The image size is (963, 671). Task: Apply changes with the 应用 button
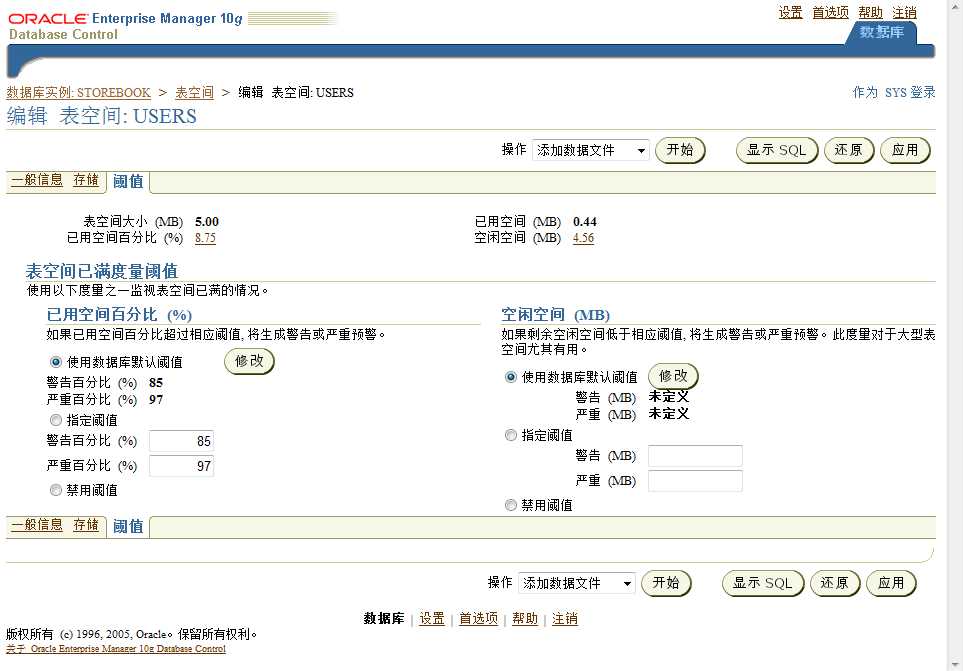[904, 151]
